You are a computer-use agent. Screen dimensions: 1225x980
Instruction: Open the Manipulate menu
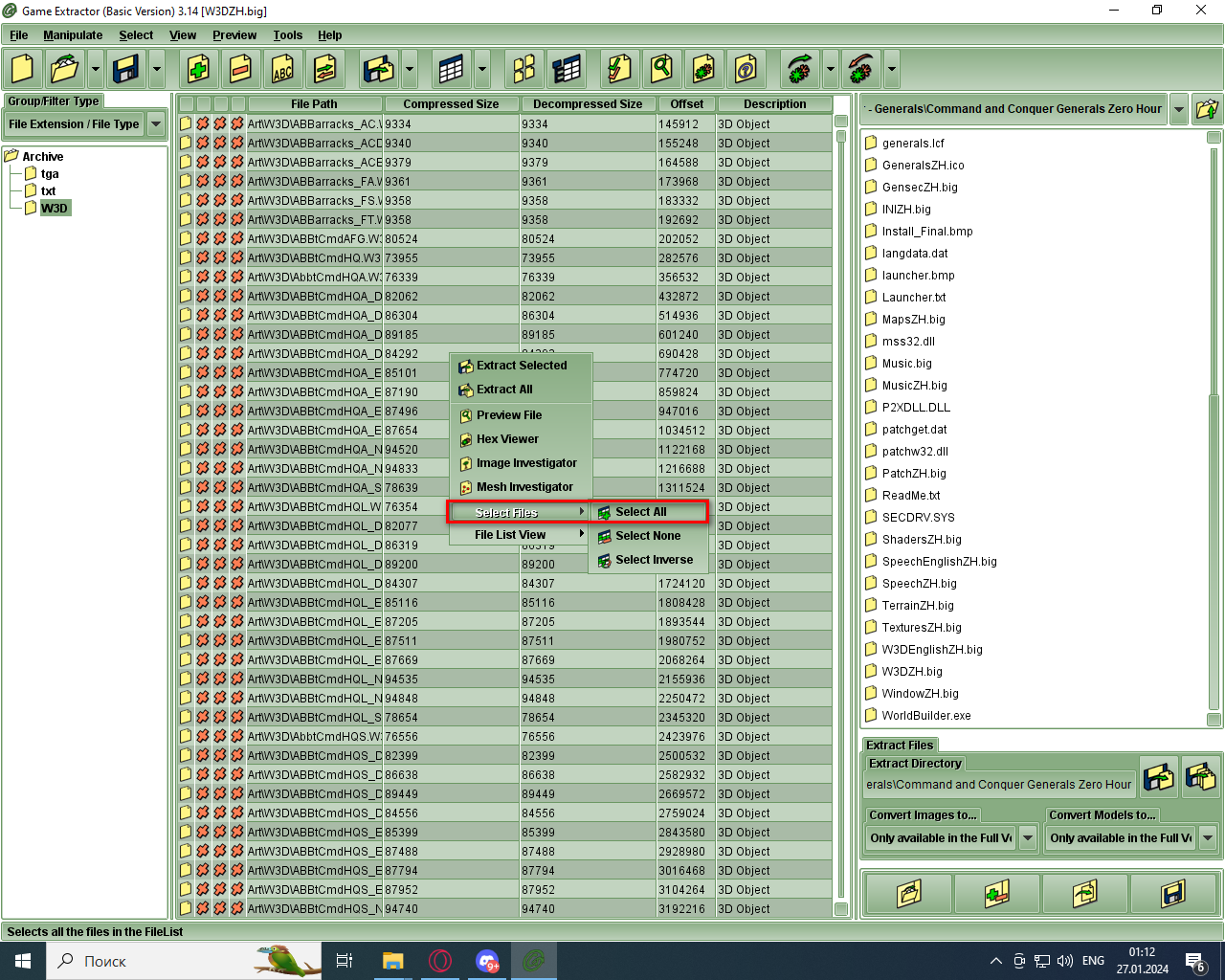[x=73, y=35]
